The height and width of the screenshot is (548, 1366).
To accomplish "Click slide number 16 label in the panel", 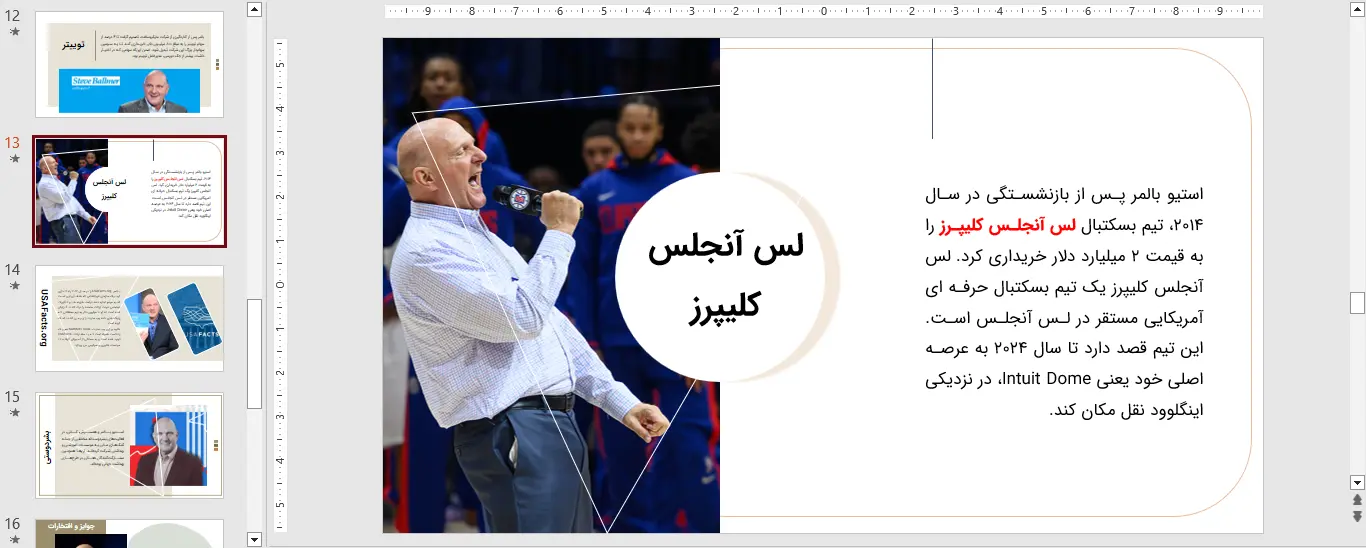I will [x=13, y=523].
